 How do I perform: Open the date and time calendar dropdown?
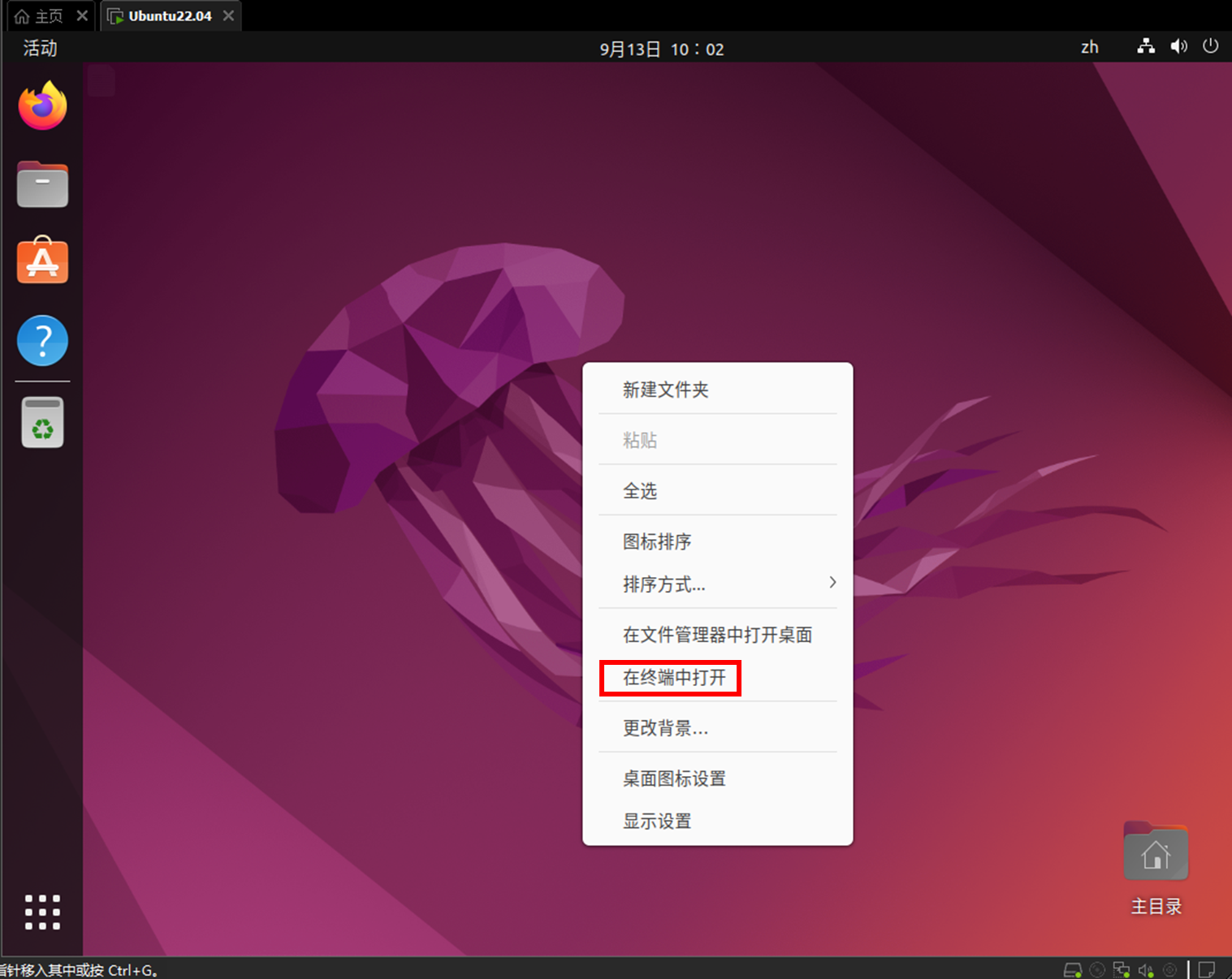click(x=661, y=49)
